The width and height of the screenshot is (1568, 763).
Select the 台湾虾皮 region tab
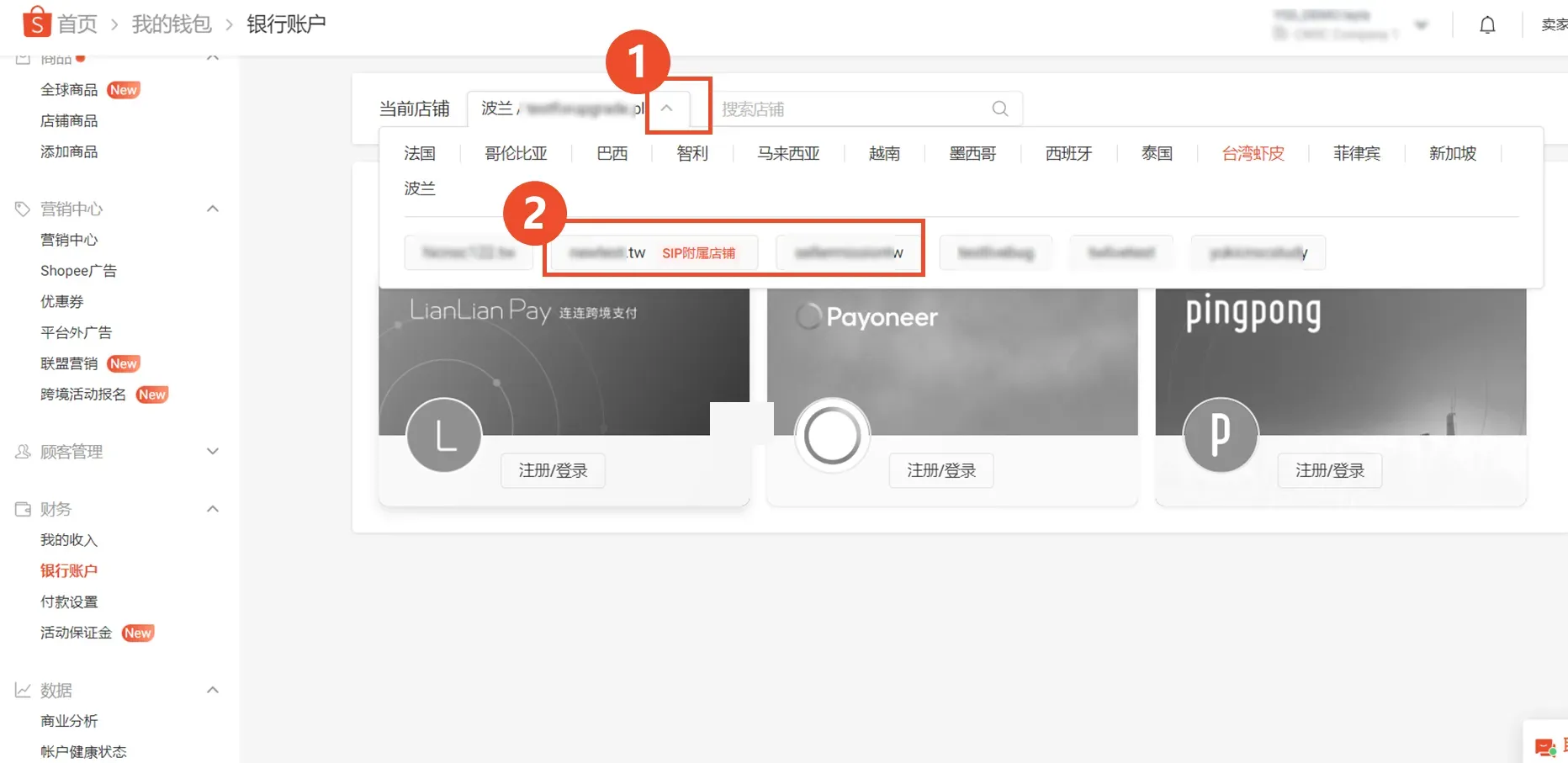[x=1253, y=153]
